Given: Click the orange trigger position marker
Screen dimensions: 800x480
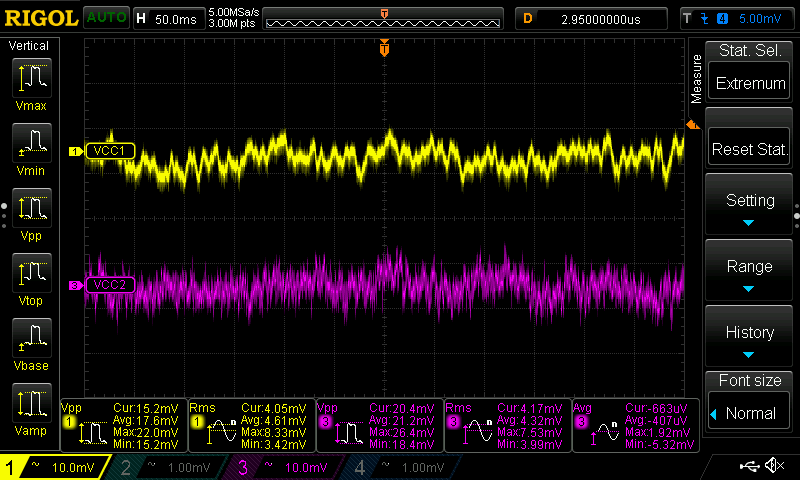Looking at the screenshot, I should (x=384, y=48).
